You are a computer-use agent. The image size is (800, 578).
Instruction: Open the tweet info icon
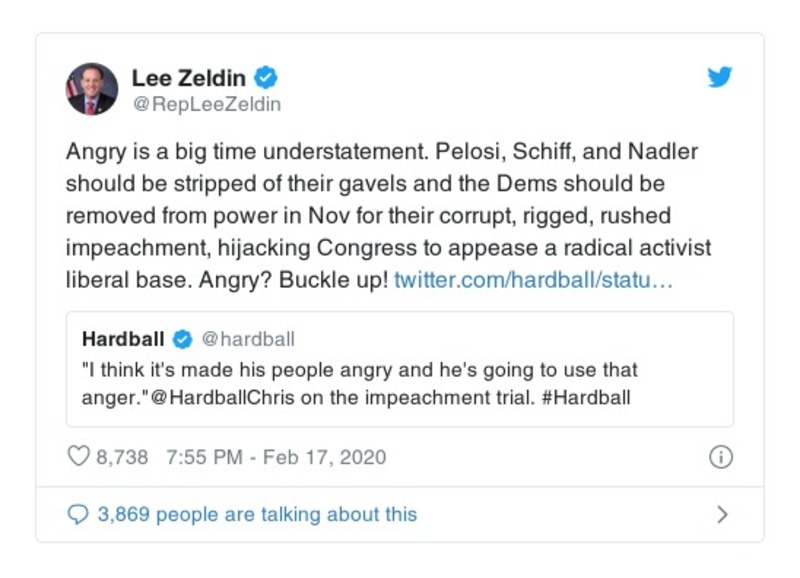click(720, 457)
